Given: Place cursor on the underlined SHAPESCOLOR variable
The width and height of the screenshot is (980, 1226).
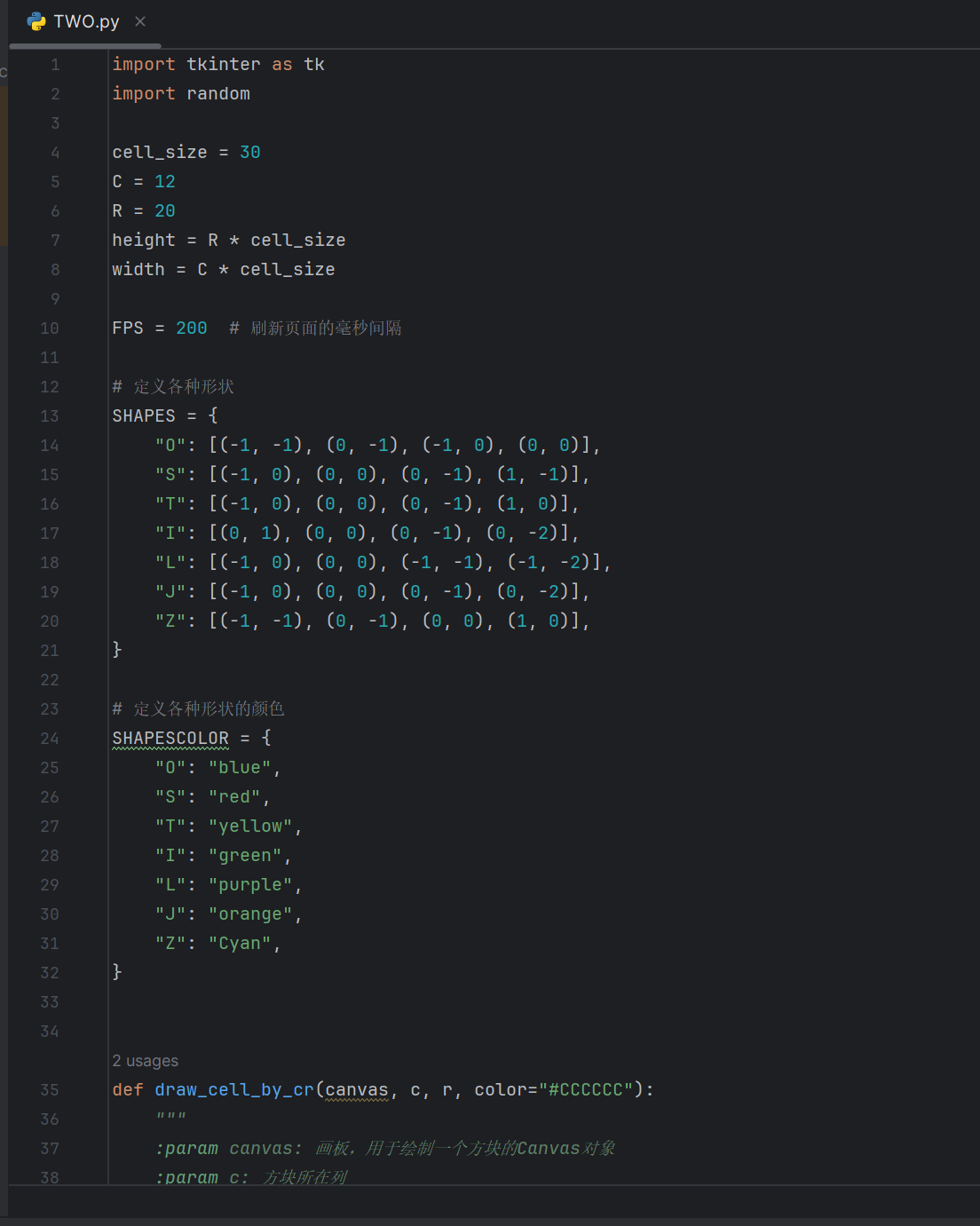Looking at the screenshot, I should [x=170, y=739].
